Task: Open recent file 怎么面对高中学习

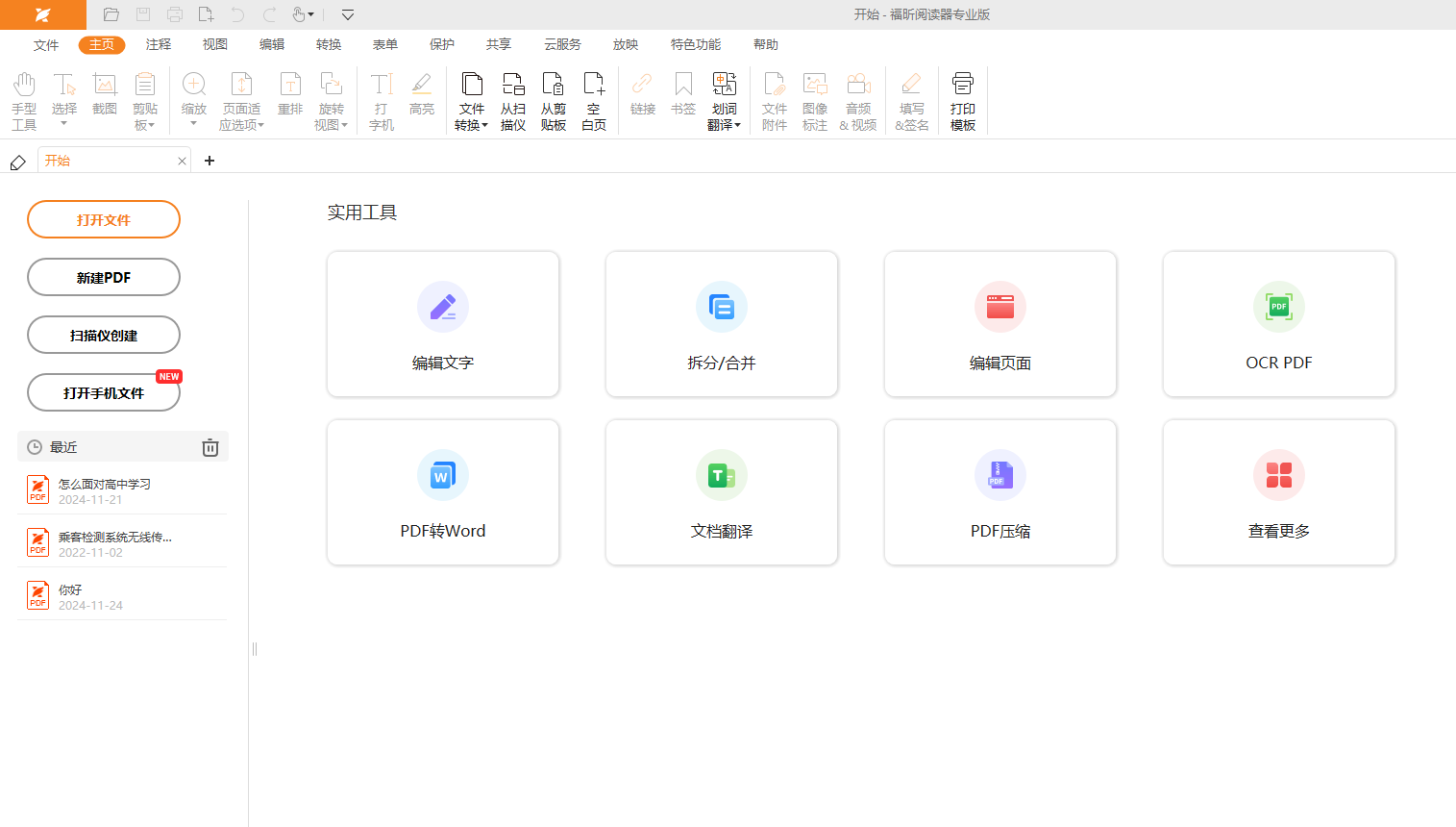Action: (x=104, y=490)
